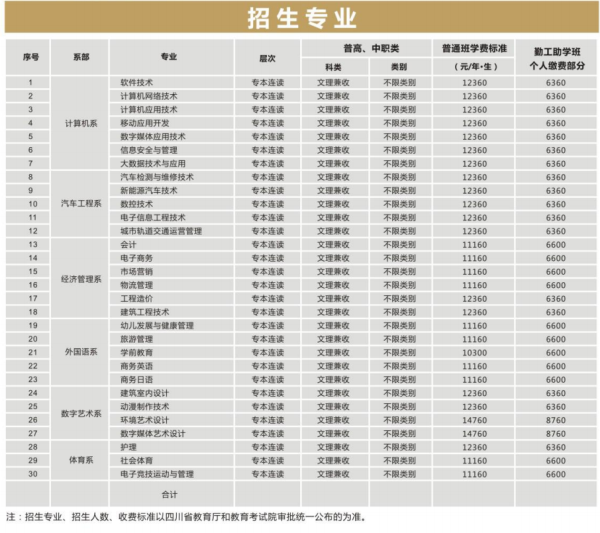
Task: Click the 电子信息工程技术 major cell
Action: (x=171, y=217)
